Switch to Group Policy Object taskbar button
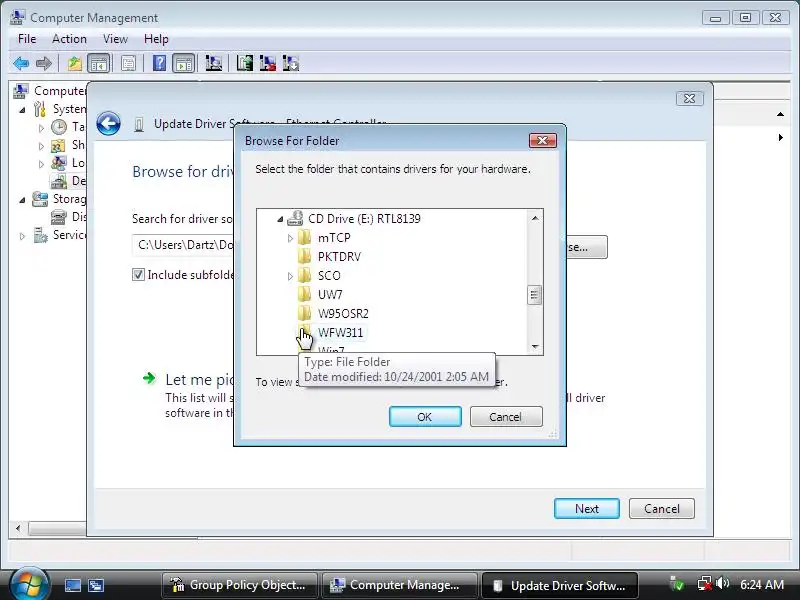The height and width of the screenshot is (600, 800). [x=240, y=585]
